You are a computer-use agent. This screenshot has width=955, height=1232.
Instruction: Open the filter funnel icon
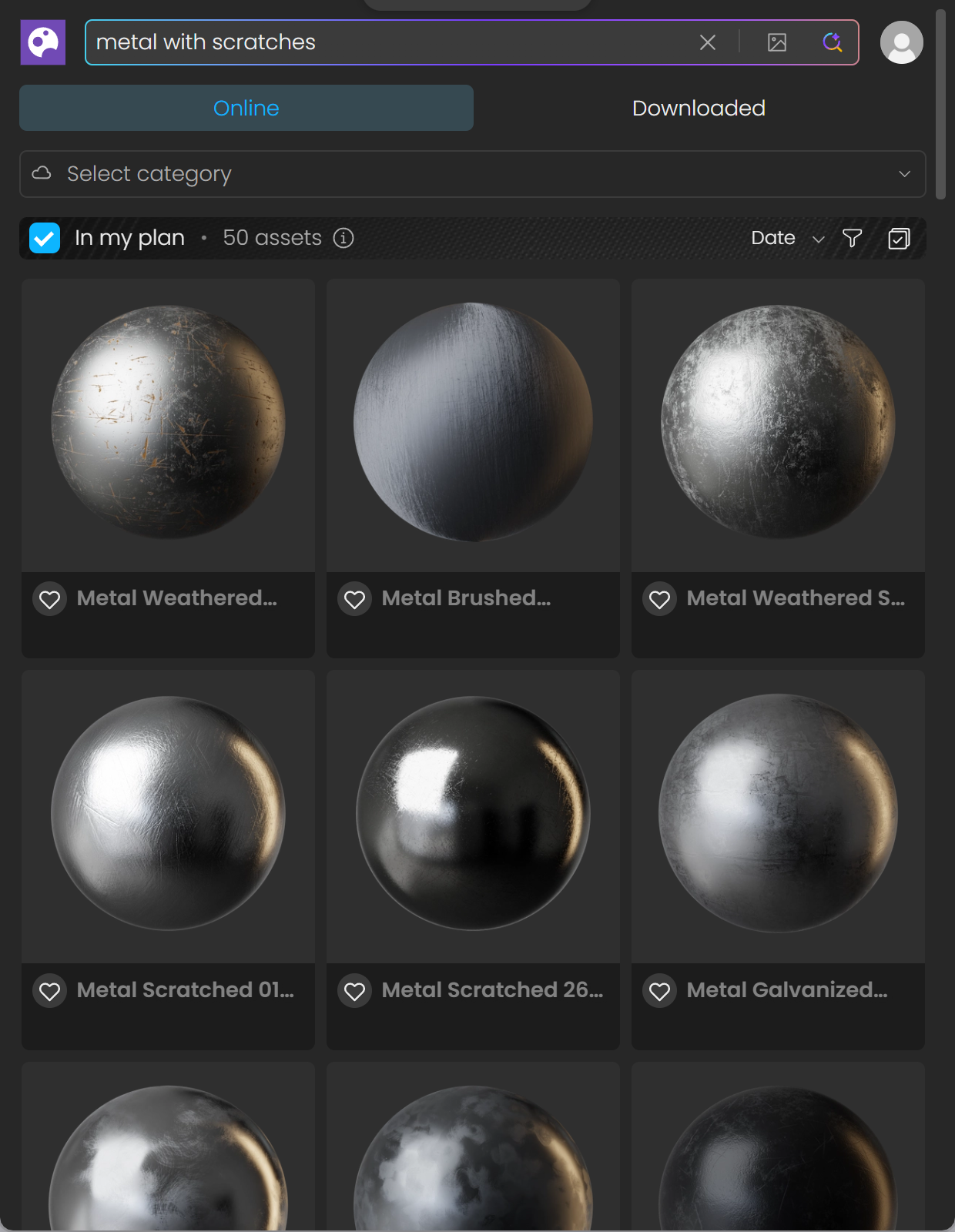(x=852, y=238)
